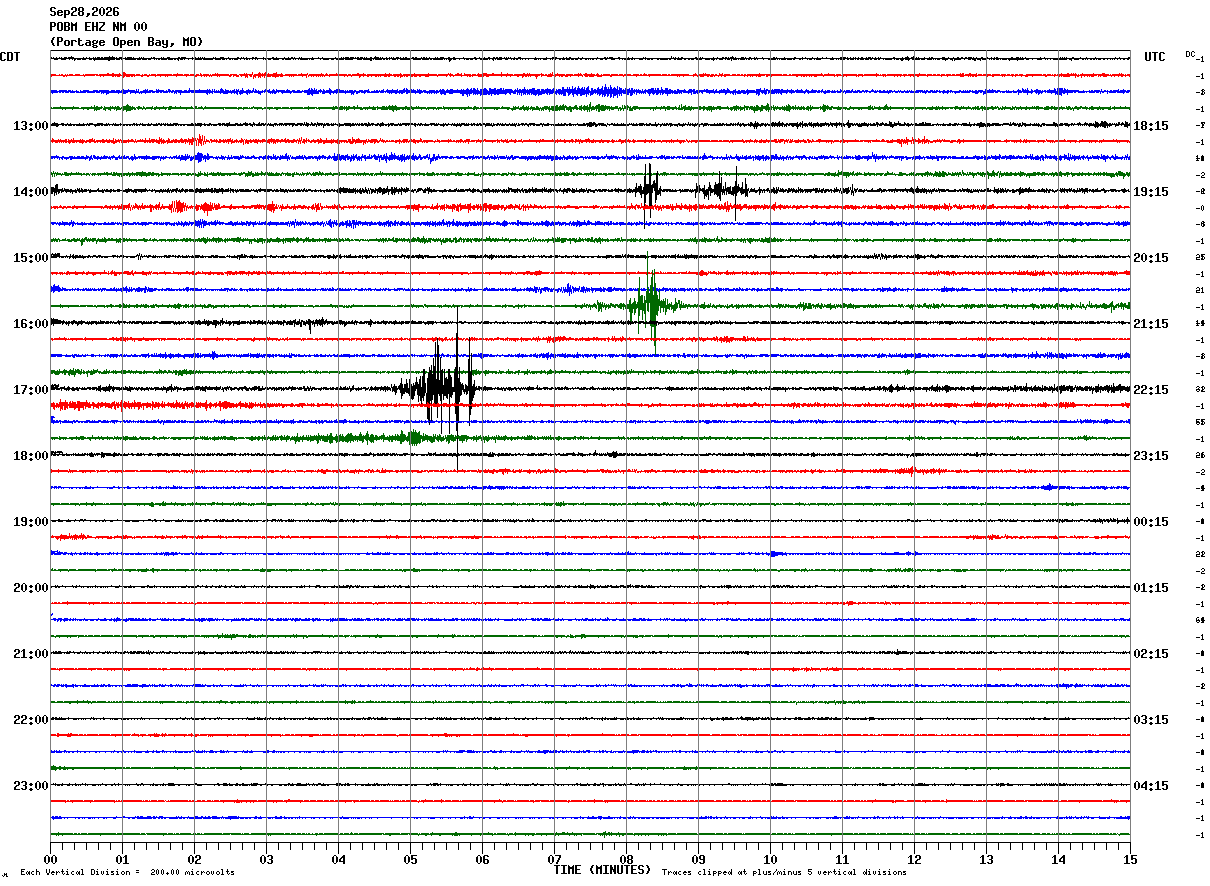This screenshot has height=886, width=1210.
Task: Click the 20:00 CDT time label
Action: [30, 588]
